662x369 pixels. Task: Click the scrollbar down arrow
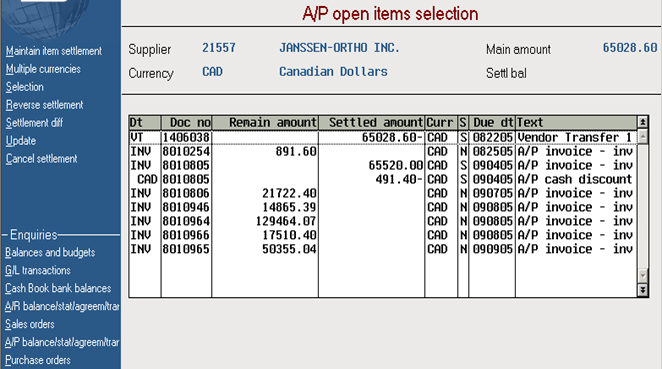(643, 276)
